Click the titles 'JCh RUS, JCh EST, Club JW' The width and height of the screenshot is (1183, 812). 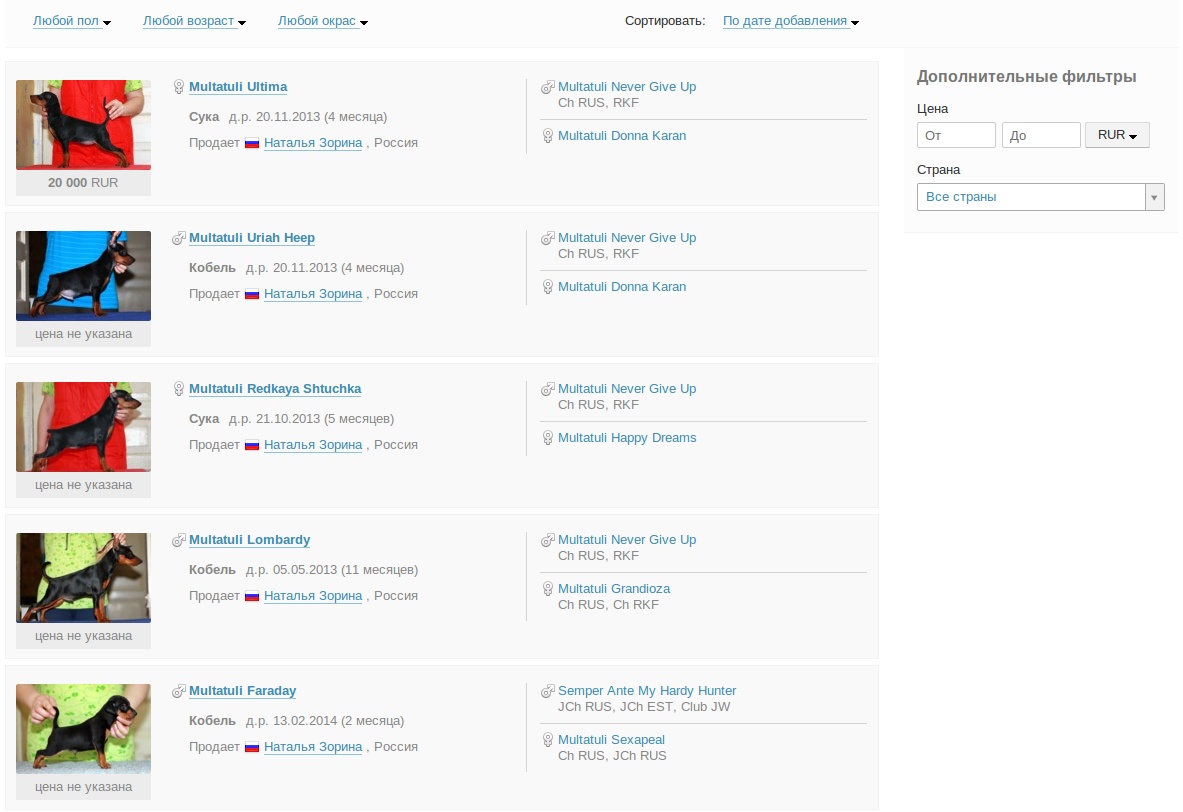pyautogui.click(x=644, y=707)
